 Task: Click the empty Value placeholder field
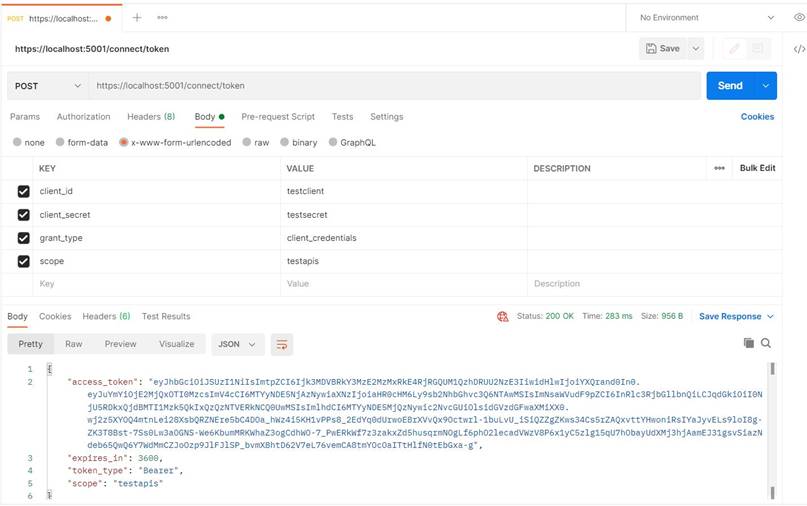(404, 284)
